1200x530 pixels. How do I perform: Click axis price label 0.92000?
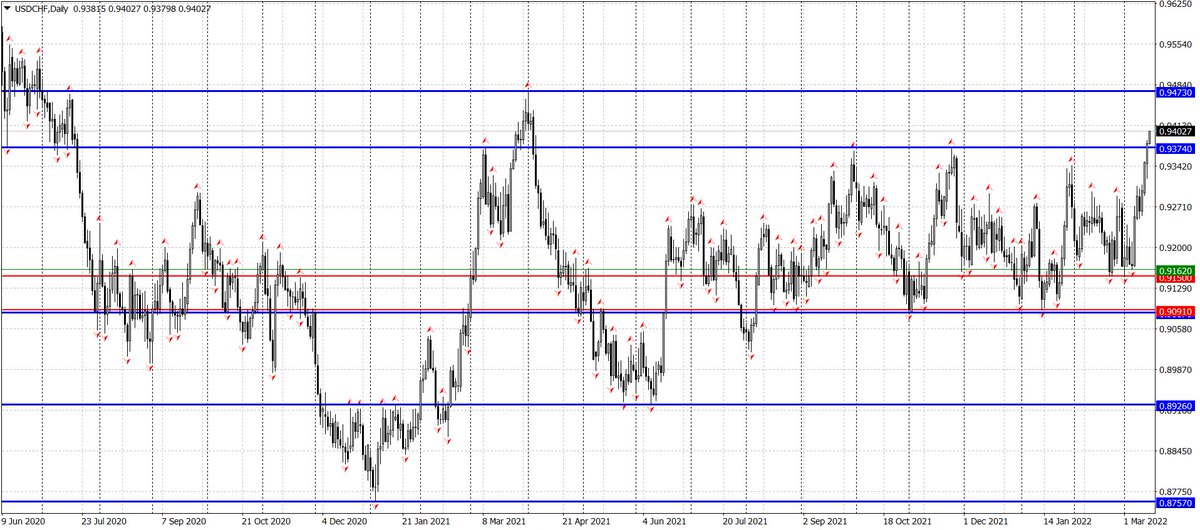[1174, 248]
